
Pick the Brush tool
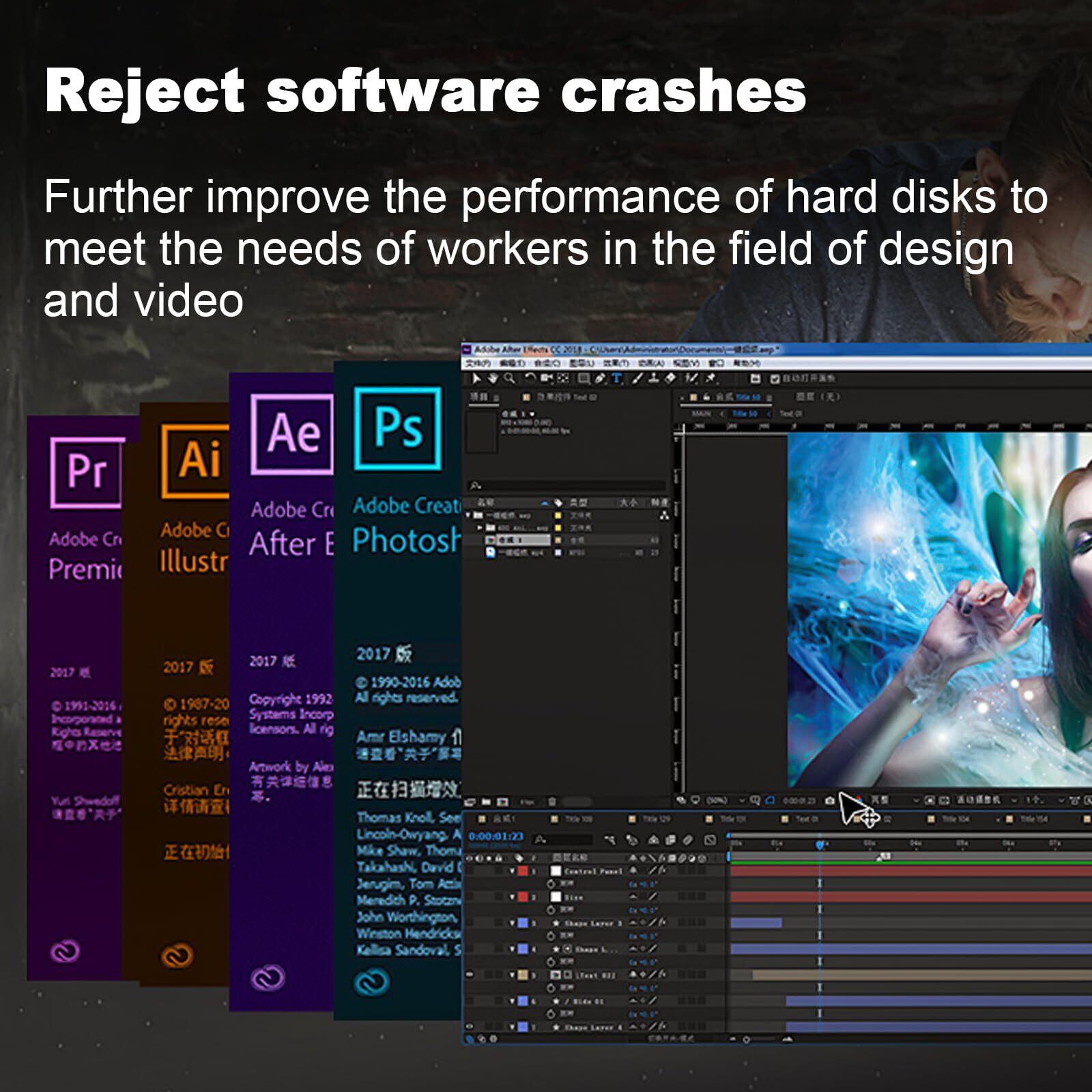click(638, 379)
